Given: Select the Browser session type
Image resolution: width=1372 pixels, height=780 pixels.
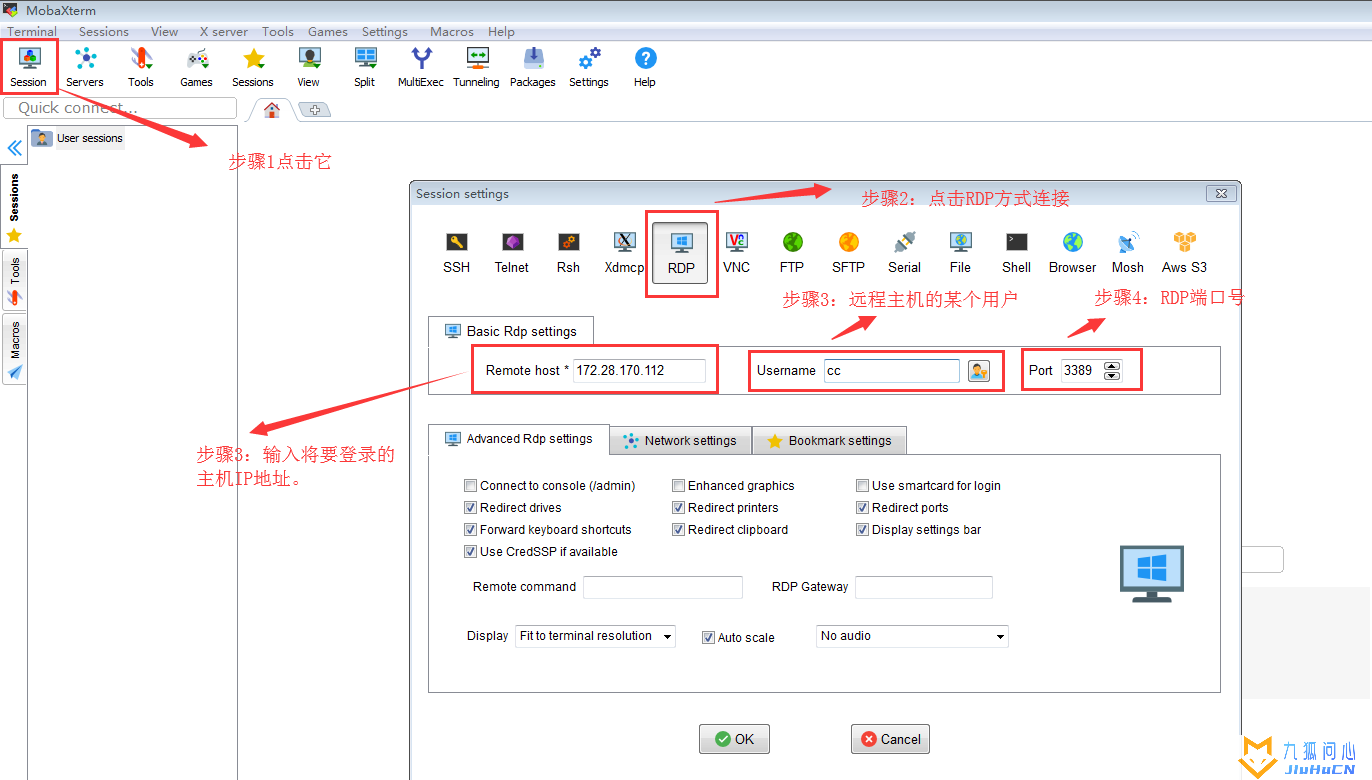Looking at the screenshot, I should click(1073, 252).
